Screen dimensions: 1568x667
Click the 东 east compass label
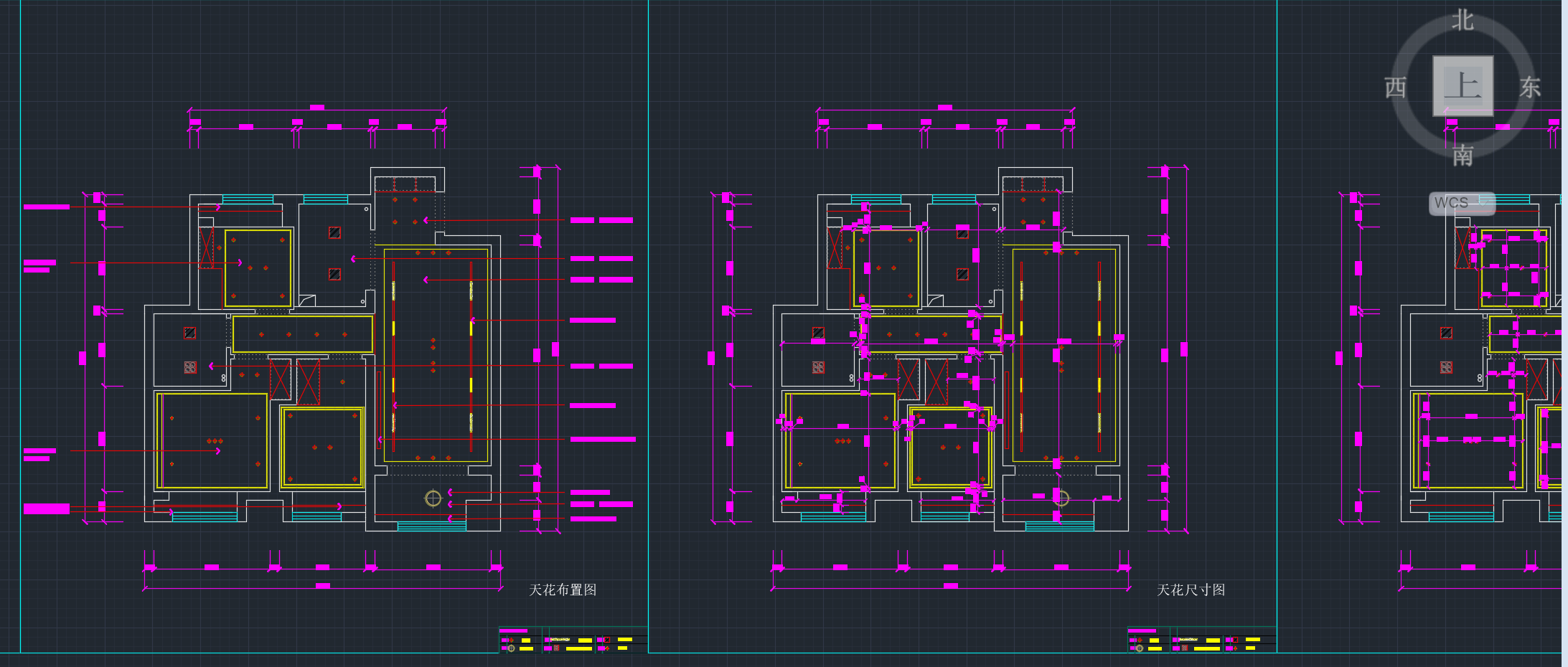click(x=1529, y=87)
